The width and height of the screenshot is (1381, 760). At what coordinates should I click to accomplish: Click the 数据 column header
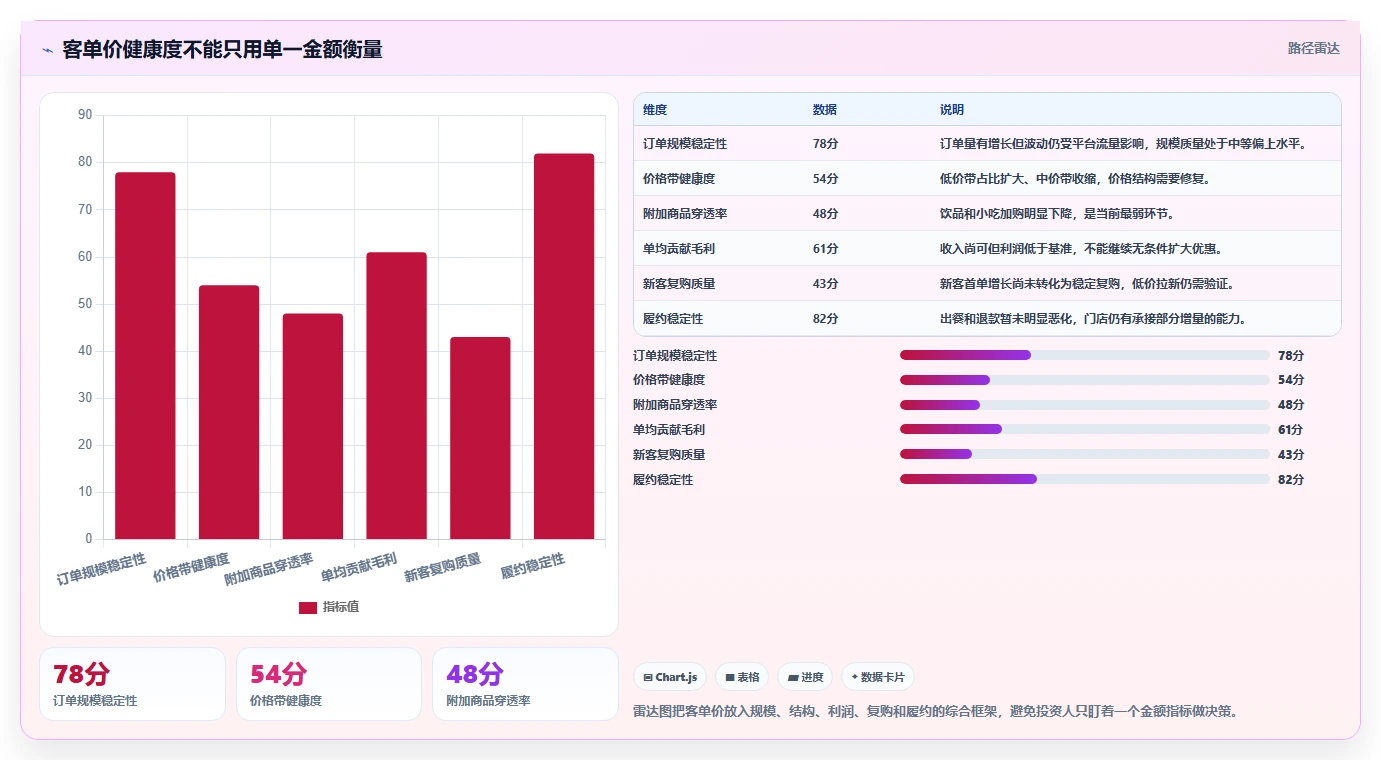click(x=825, y=109)
